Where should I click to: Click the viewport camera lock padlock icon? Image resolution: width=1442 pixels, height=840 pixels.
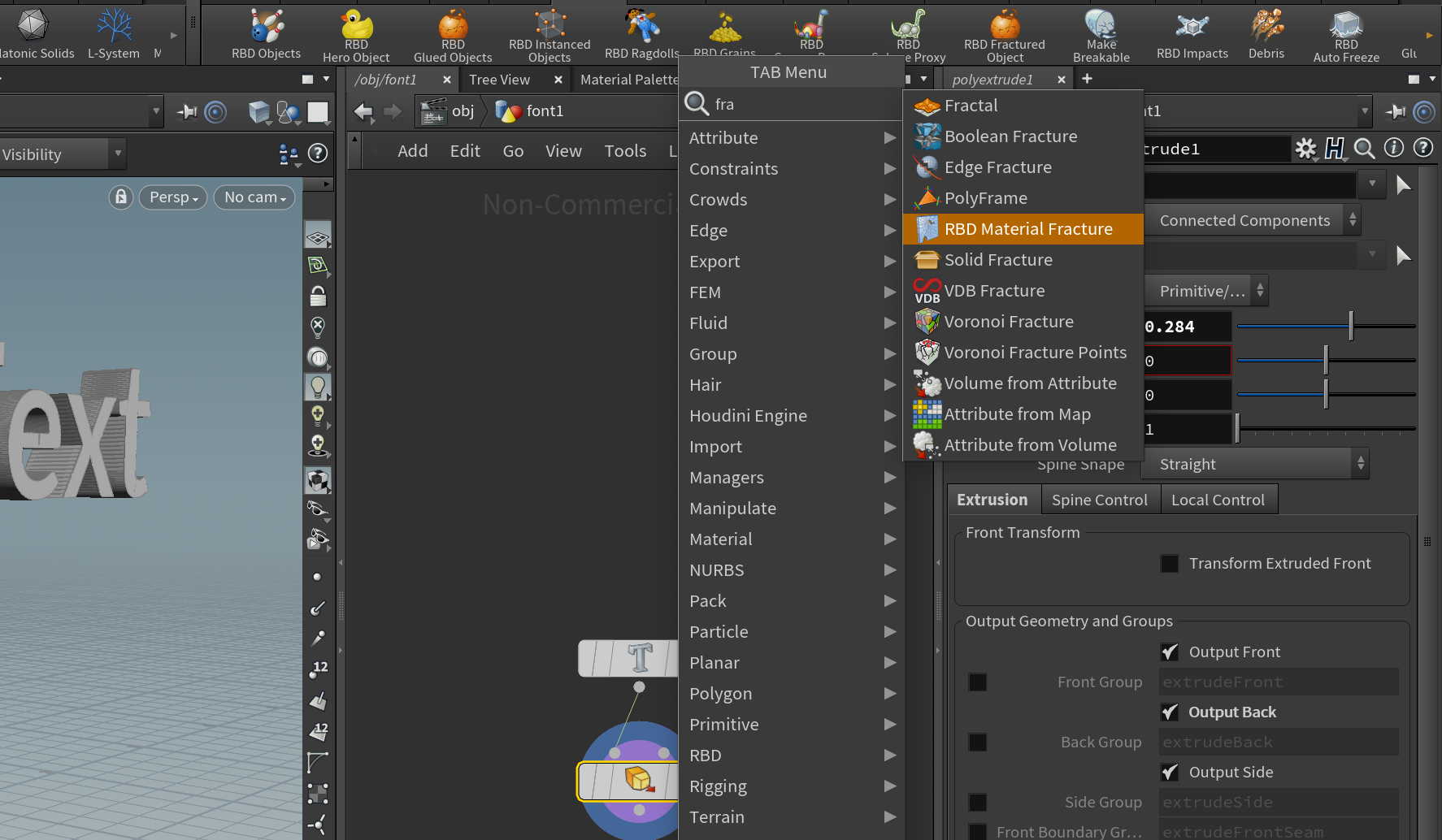pyautogui.click(x=120, y=197)
